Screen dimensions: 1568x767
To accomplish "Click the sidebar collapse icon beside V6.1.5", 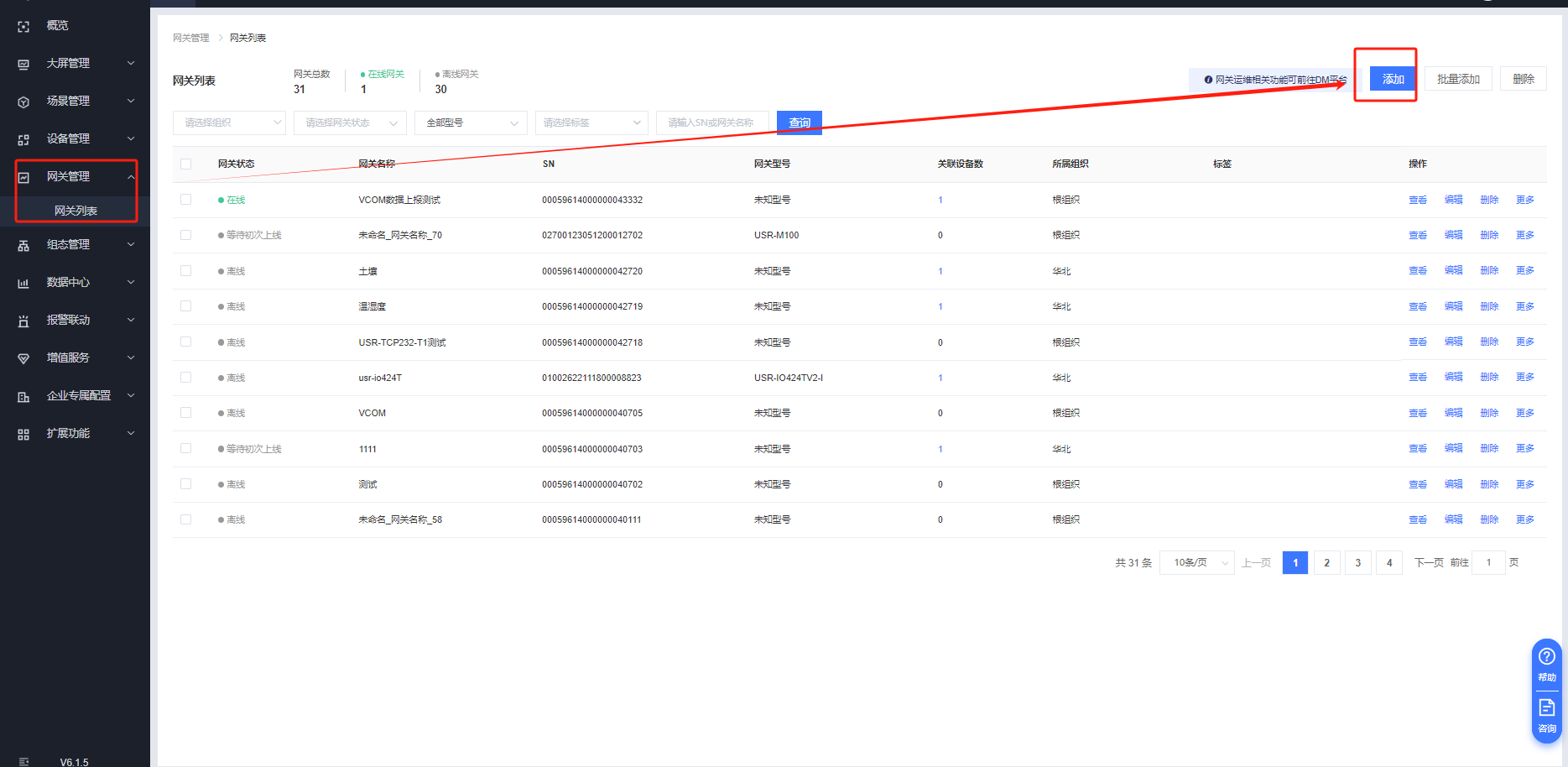I will (23, 761).
